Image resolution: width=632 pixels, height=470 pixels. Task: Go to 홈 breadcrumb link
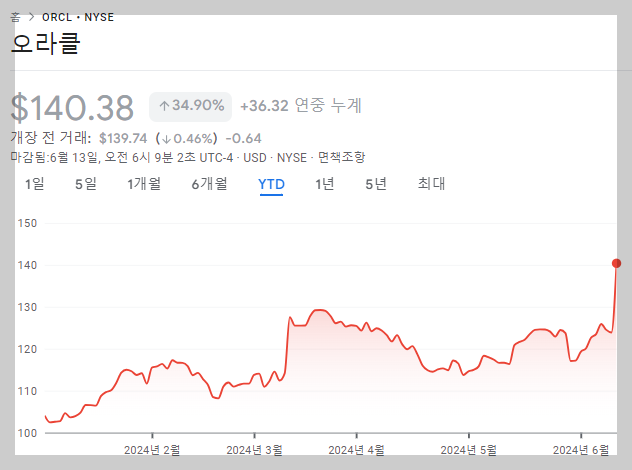click(x=15, y=17)
